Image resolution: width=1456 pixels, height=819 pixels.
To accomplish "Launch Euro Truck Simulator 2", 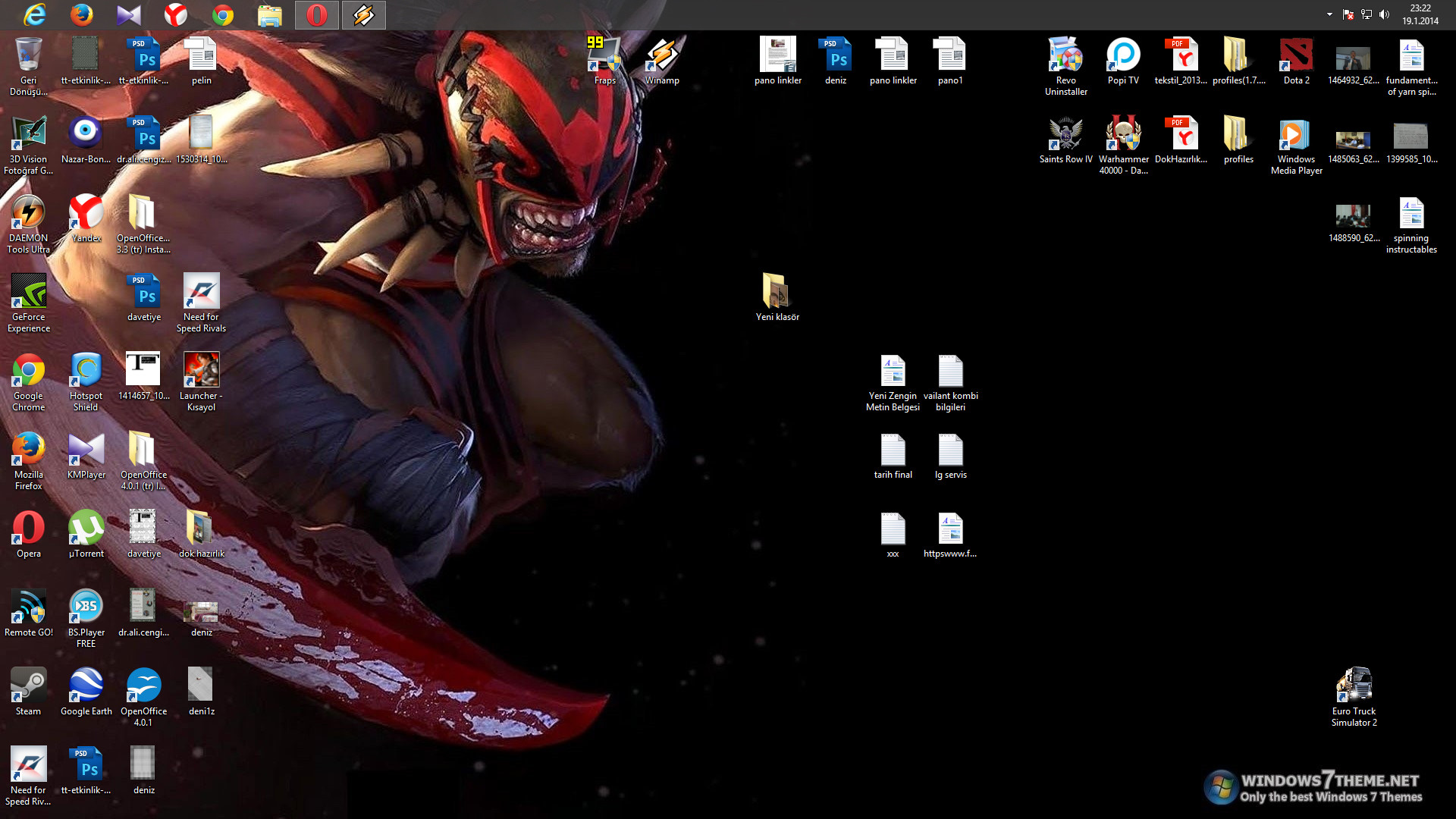I will pos(1354,698).
